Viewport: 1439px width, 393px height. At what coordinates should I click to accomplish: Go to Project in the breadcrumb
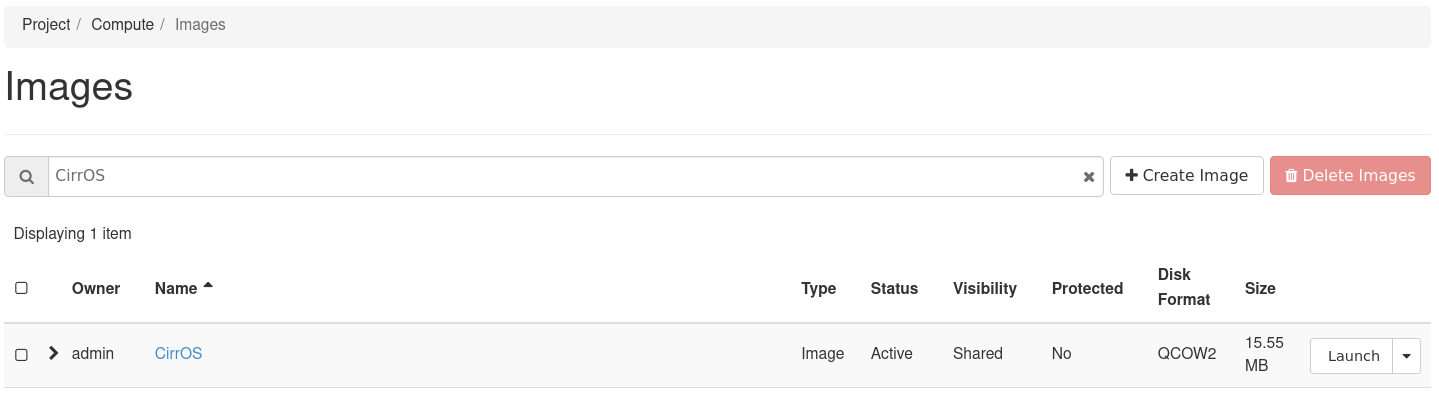(x=46, y=24)
